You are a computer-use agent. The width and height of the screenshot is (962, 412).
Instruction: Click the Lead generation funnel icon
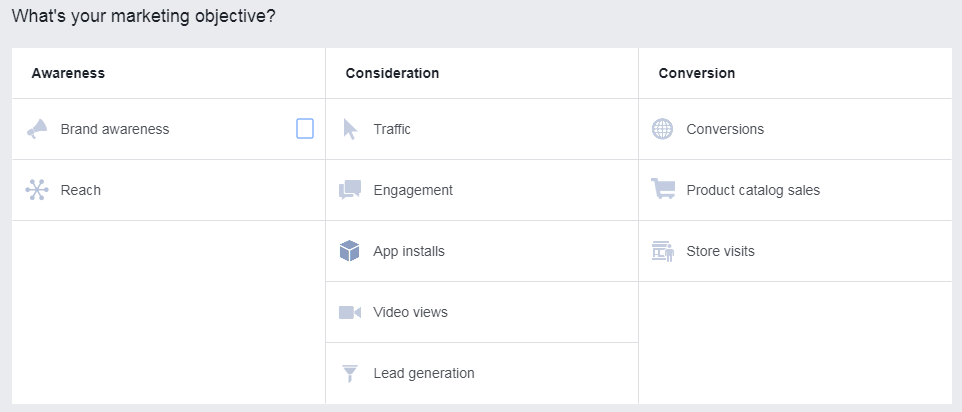pos(350,373)
